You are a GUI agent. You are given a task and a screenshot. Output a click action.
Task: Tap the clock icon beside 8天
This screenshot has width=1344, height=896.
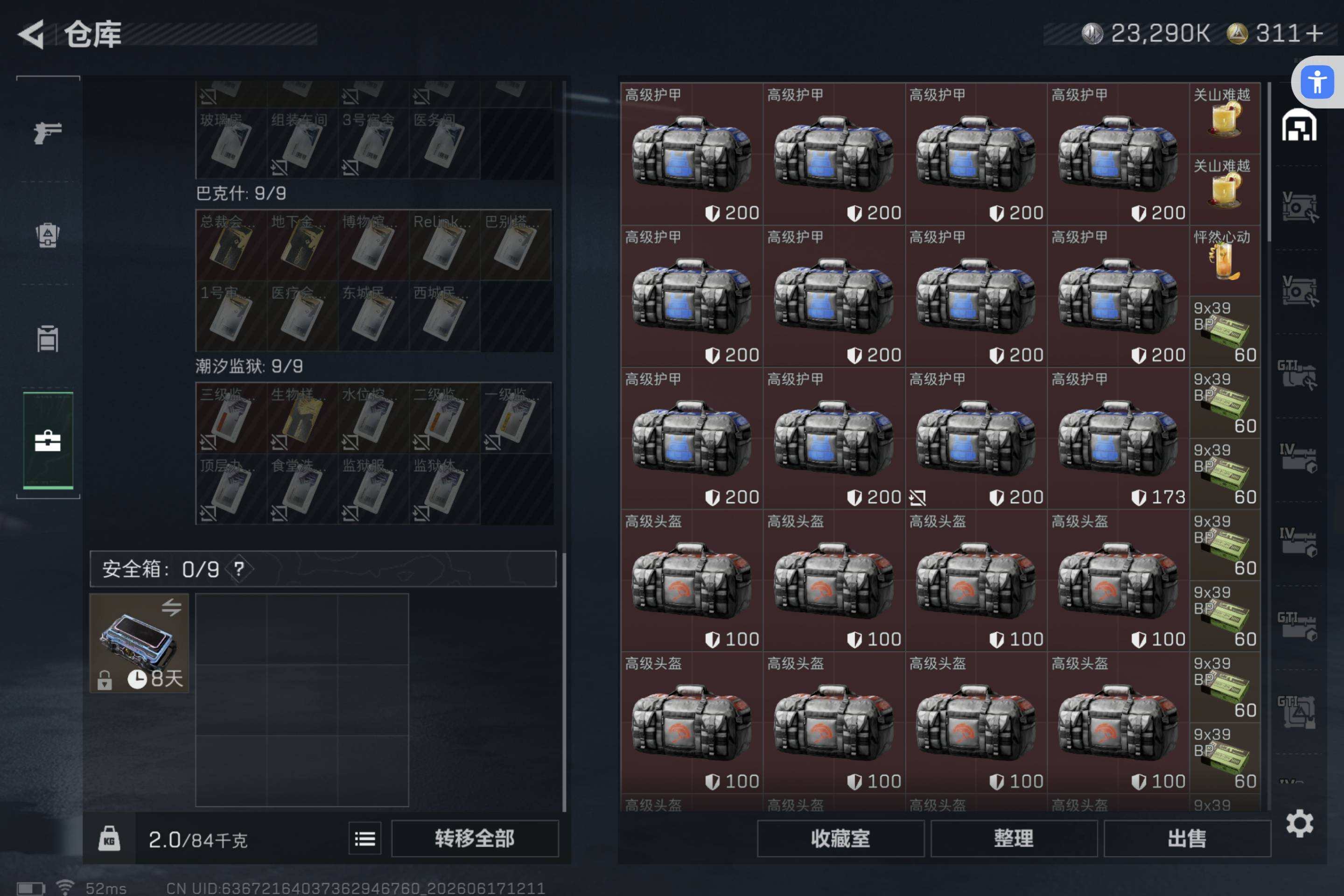[x=137, y=679]
